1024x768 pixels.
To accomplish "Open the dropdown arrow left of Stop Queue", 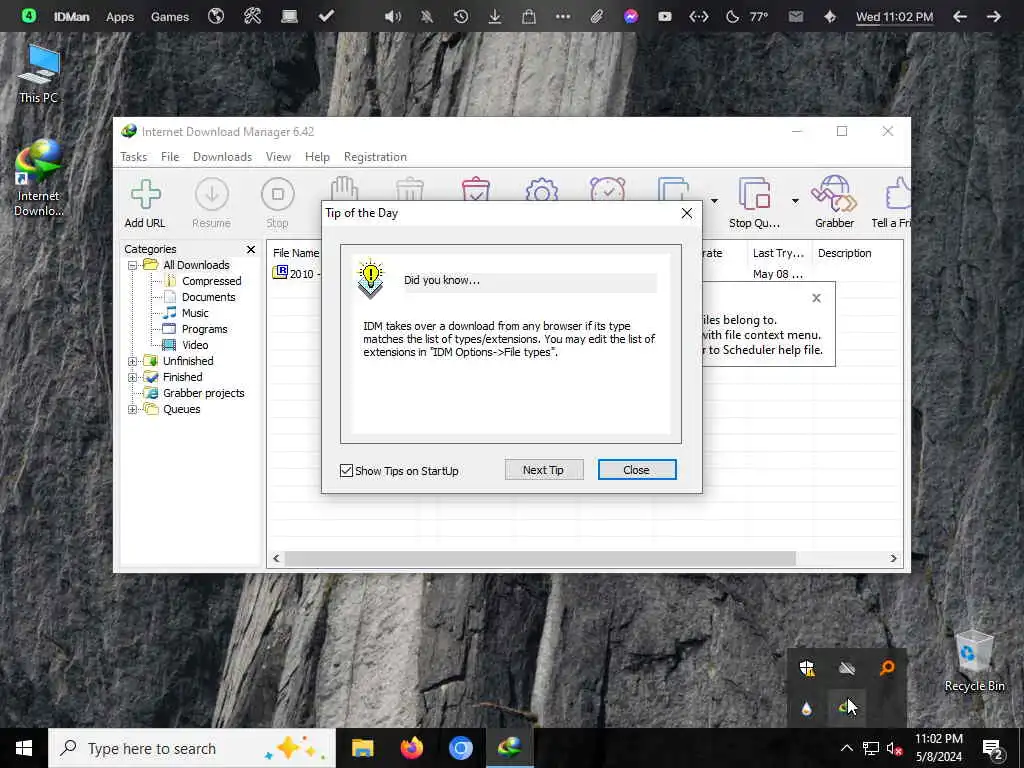I will (x=714, y=200).
